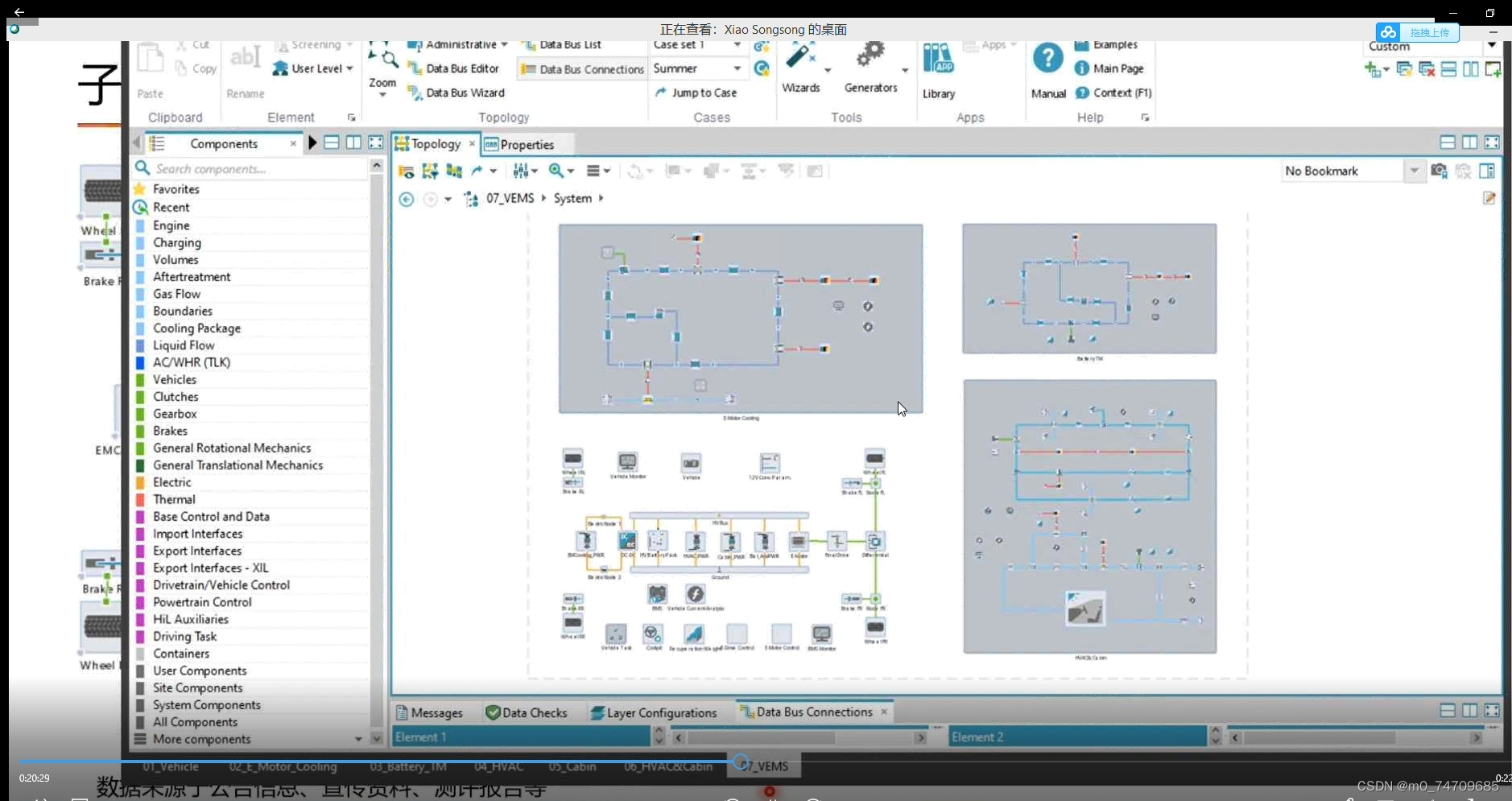
Task: Open the Zoom tool in the ribbon
Action: tap(382, 69)
